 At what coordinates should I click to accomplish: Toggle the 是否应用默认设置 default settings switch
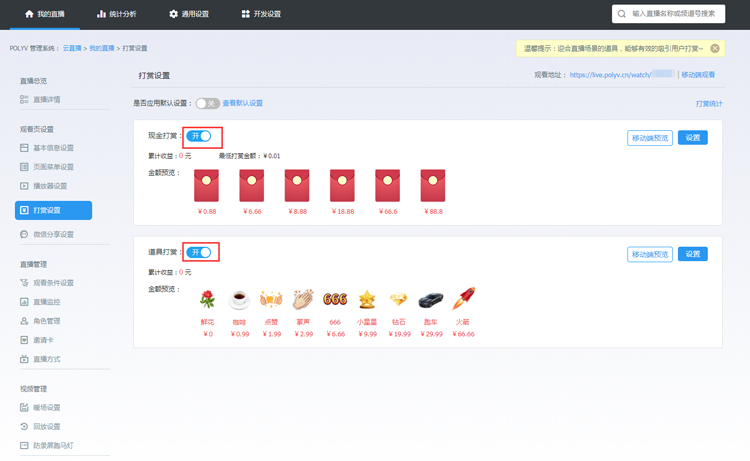[x=207, y=103]
